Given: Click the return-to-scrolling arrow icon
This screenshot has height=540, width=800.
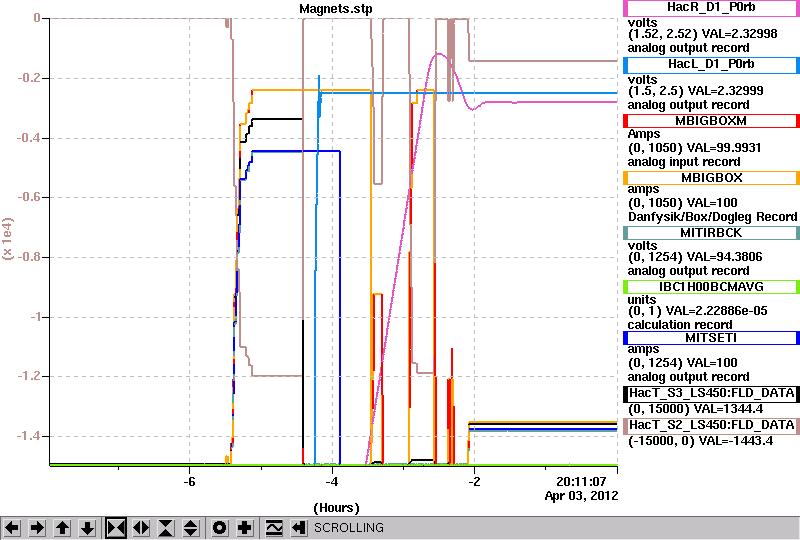Looking at the screenshot, I should [299, 528].
